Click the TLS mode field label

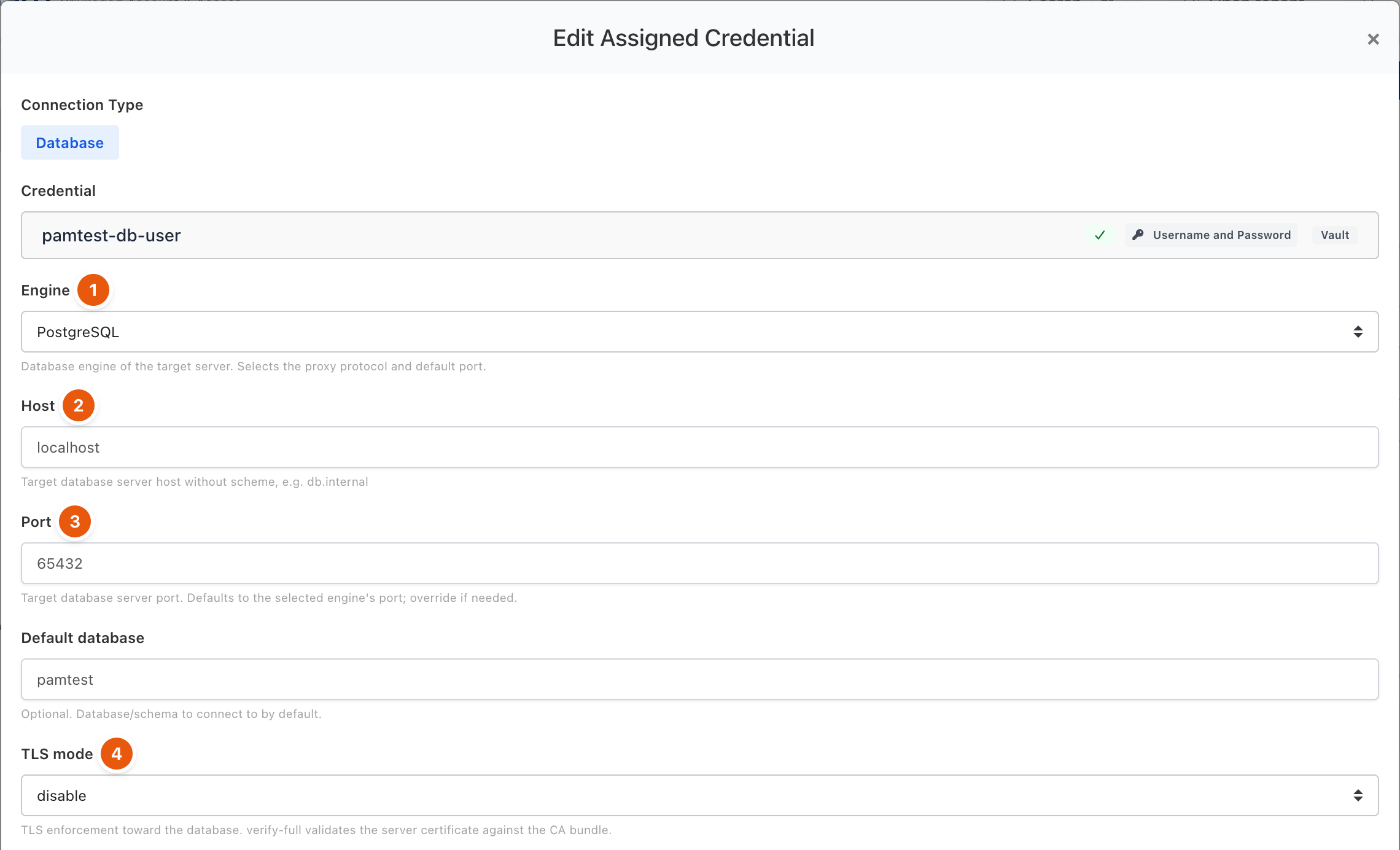click(57, 754)
